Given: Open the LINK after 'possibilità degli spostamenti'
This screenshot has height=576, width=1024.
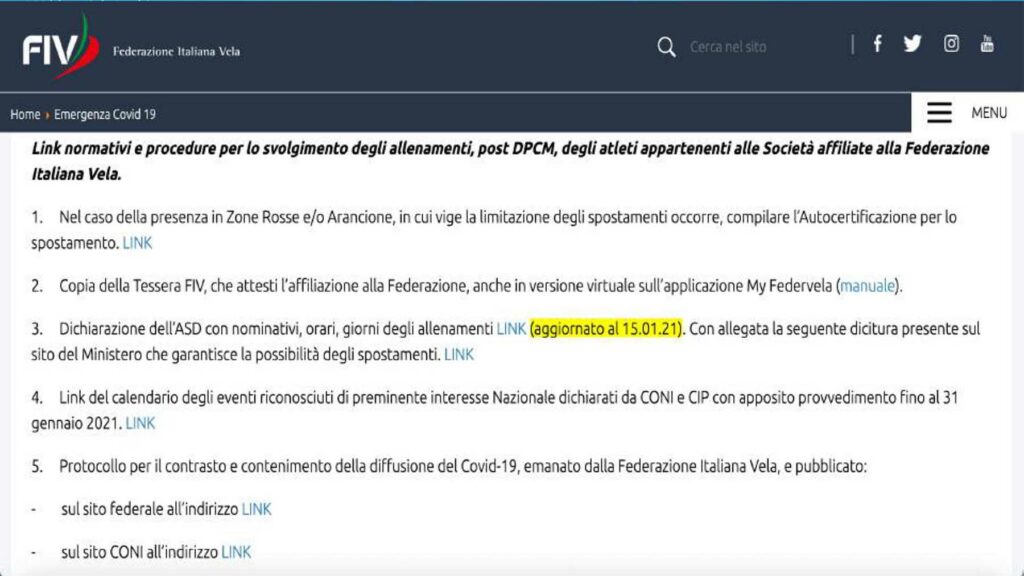Looking at the screenshot, I should [x=459, y=354].
